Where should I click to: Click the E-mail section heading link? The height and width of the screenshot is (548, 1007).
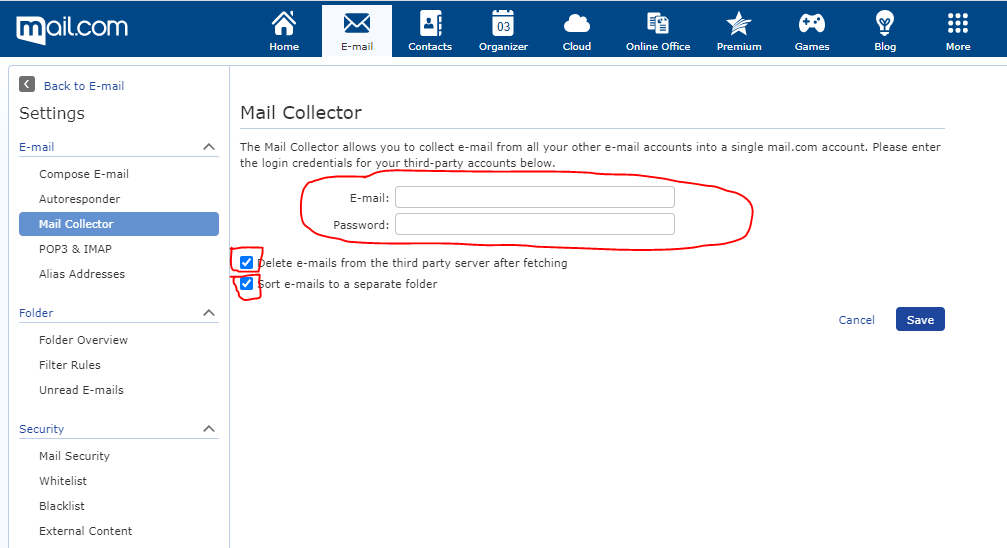[37, 147]
